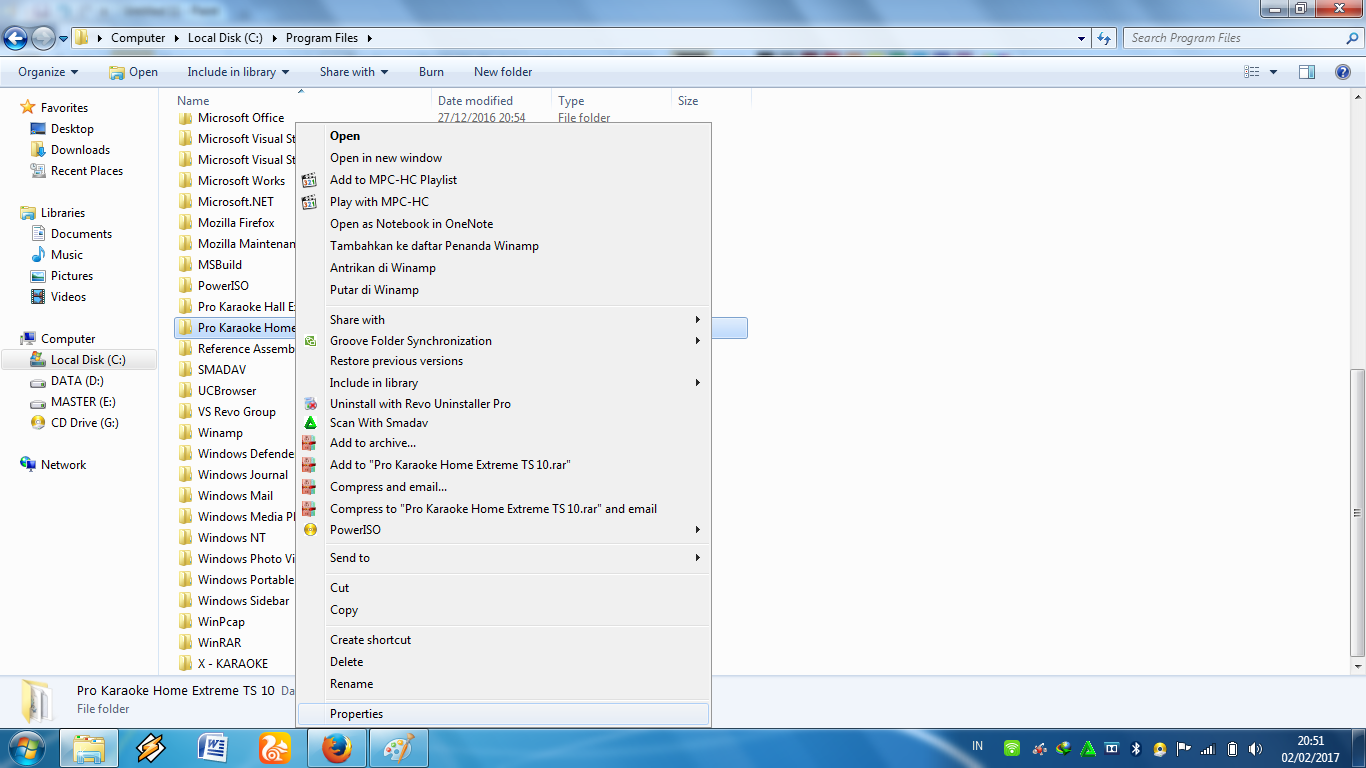Click the Back navigation arrow button
The width and height of the screenshot is (1366, 768).
[x=15, y=38]
